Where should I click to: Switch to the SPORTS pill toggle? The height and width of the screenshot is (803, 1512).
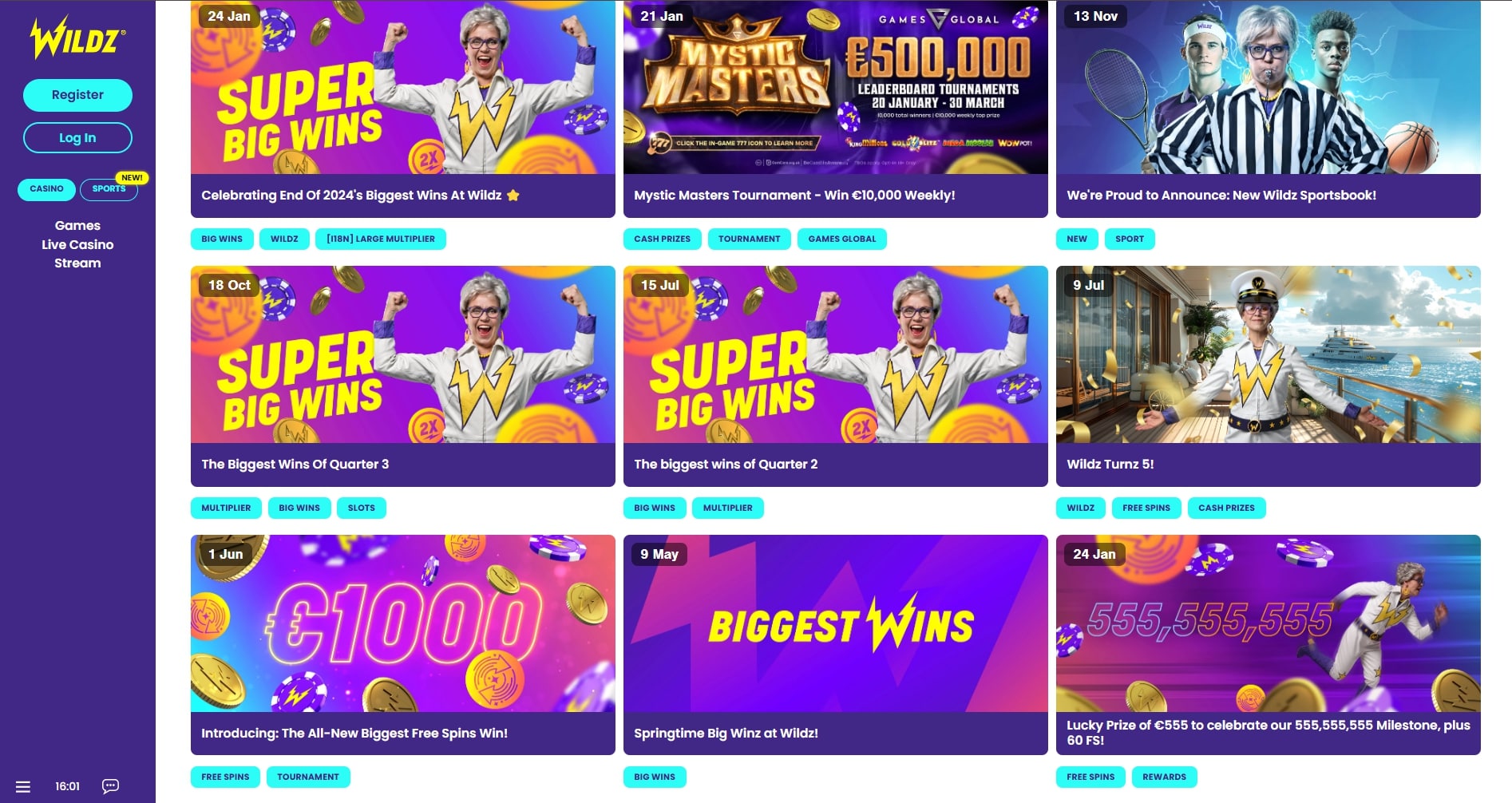pyautogui.click(x=109, y=189)
